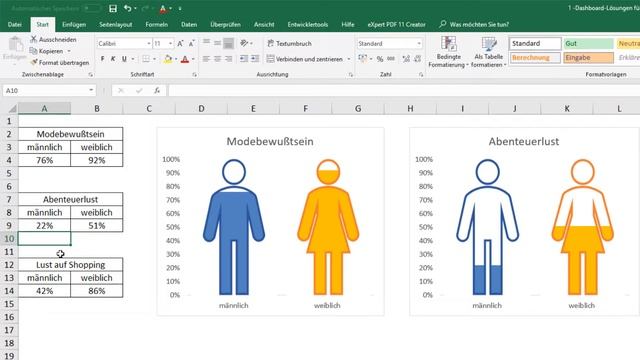This screenshot has height=360, width=640.
Task: Click the align right icon
Action: pyautogui.click(x=229, y=59)
